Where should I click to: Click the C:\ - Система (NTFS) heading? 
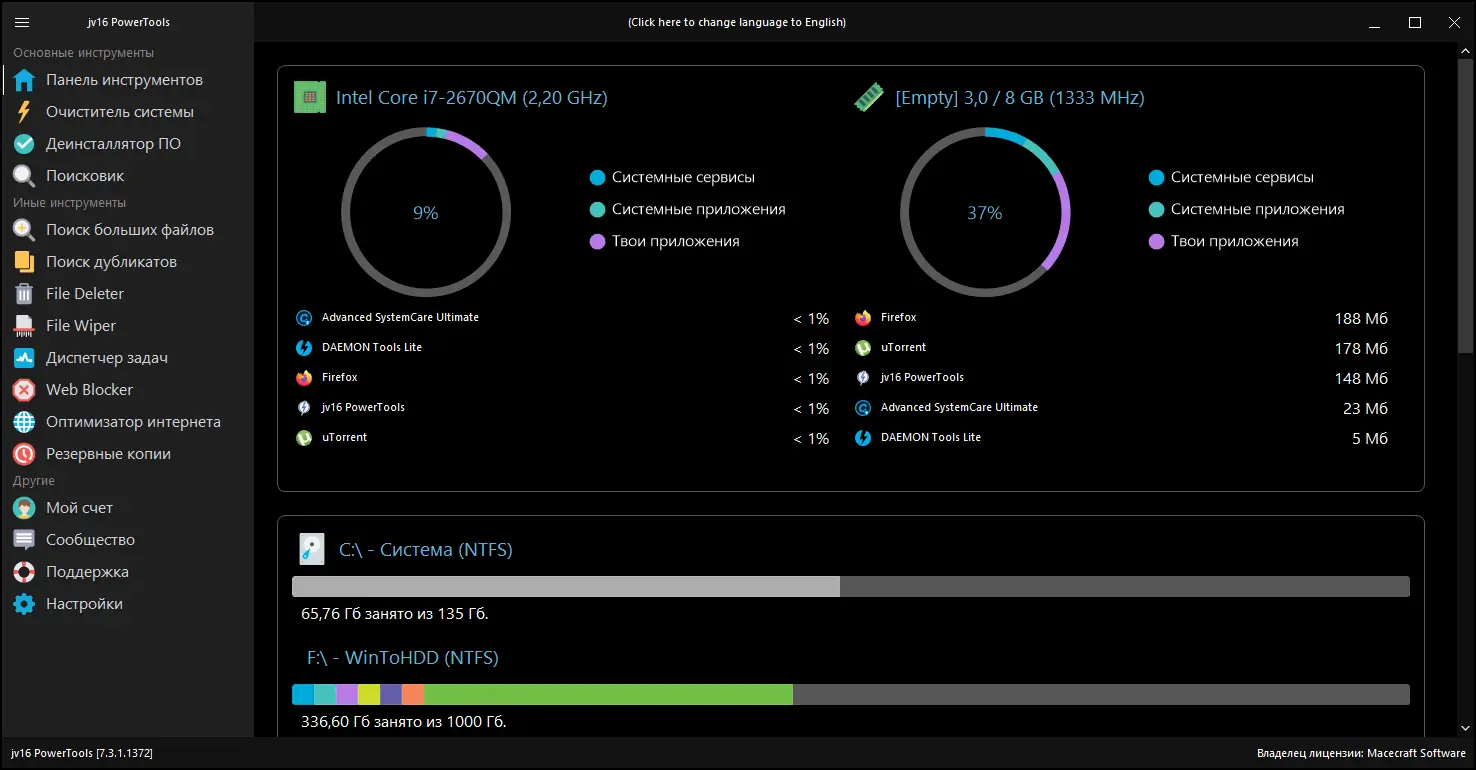coord(426,550)
